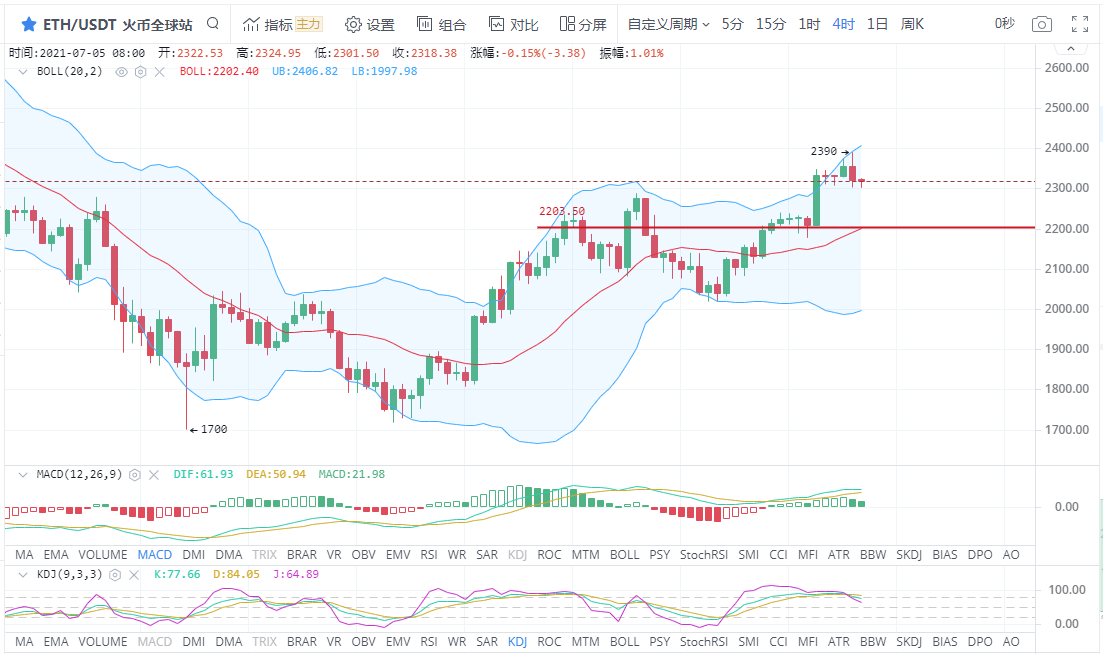The image size is (1103, 654).
Task: Select MTM tab in bottom indicator row
Action: [x=585, y=642]
